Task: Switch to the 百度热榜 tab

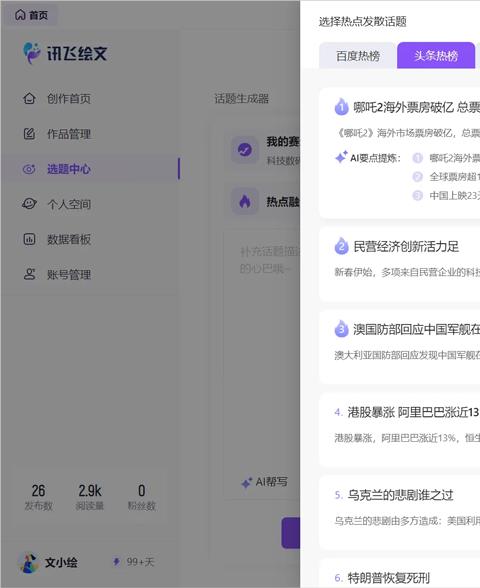Action: pos(358,56)
